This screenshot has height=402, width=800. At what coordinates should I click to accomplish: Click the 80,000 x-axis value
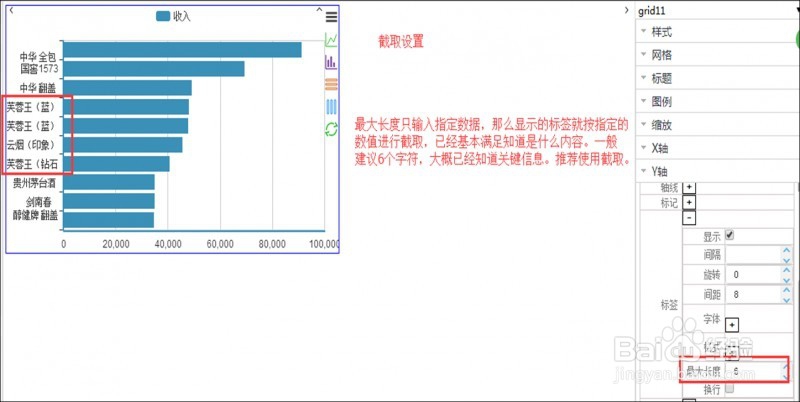(272, 244)
